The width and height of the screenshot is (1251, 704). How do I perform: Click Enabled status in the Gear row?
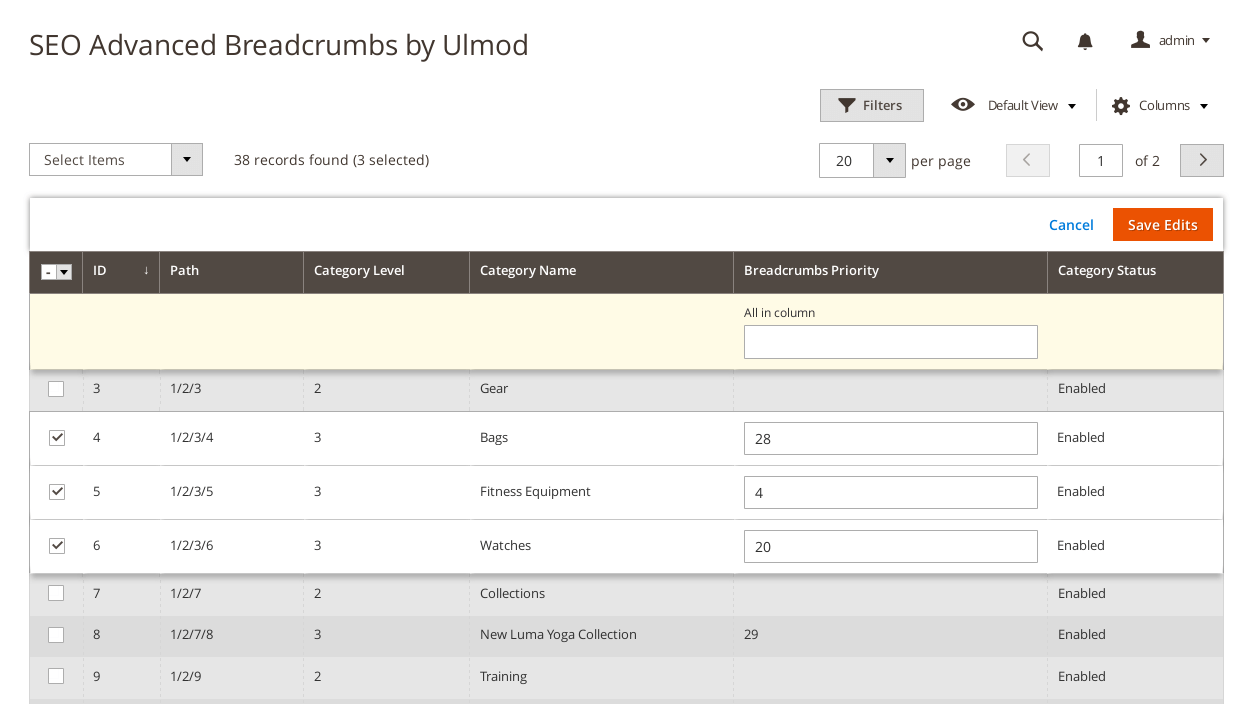[x=1082, y=388]
